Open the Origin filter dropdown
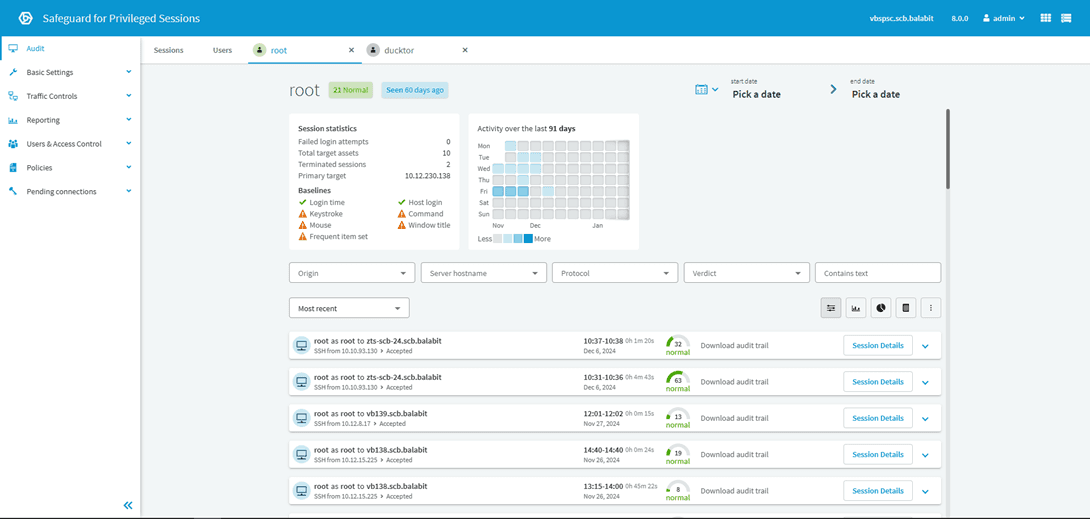Image resolution: width=1090 pixels, height=519 pixels. pyautogui.click(x=352, y=273)
